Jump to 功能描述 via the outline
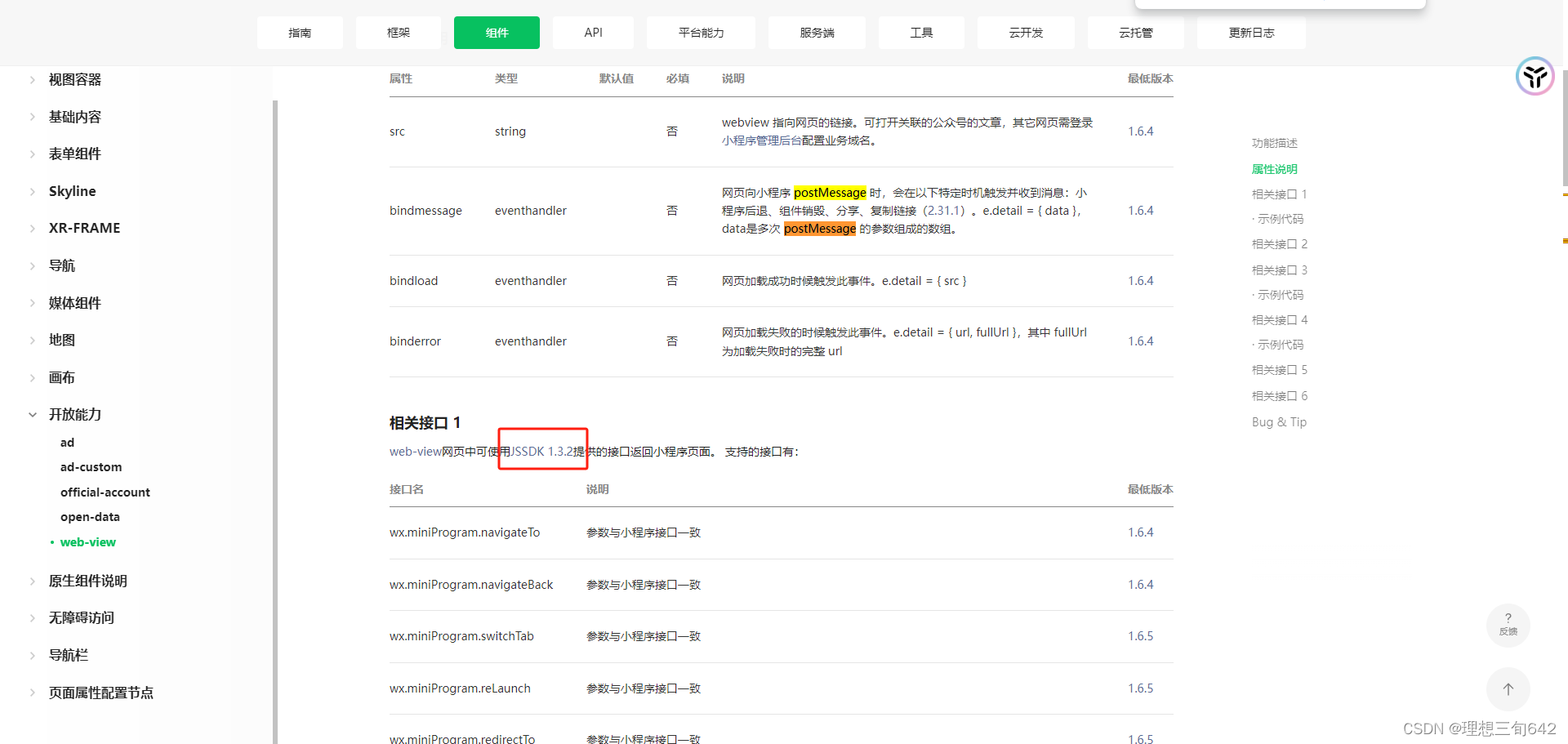The image size is (1568, 744). coord(1274,143)
